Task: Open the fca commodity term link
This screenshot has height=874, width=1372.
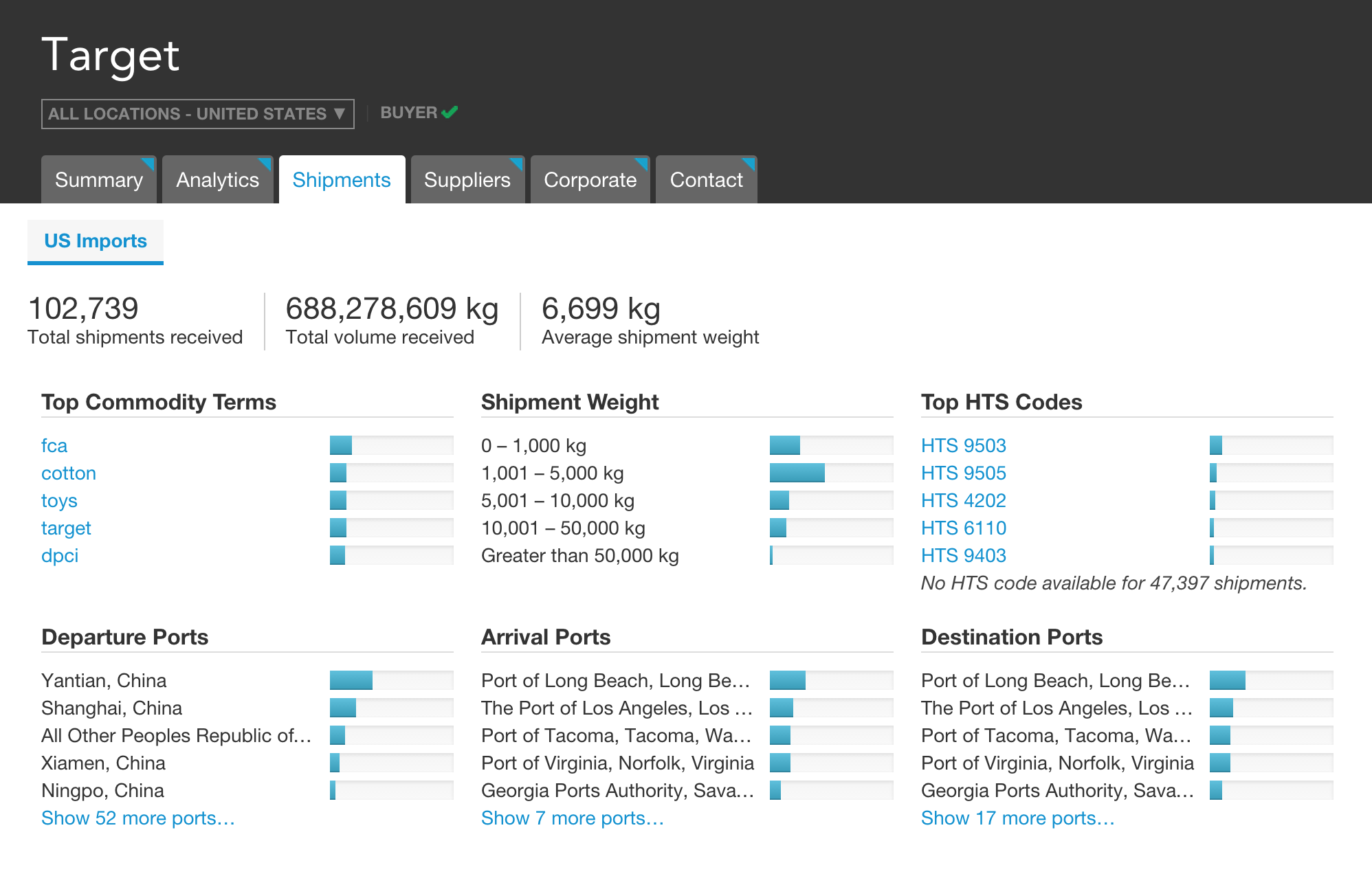Action: [x=54, y=446]
